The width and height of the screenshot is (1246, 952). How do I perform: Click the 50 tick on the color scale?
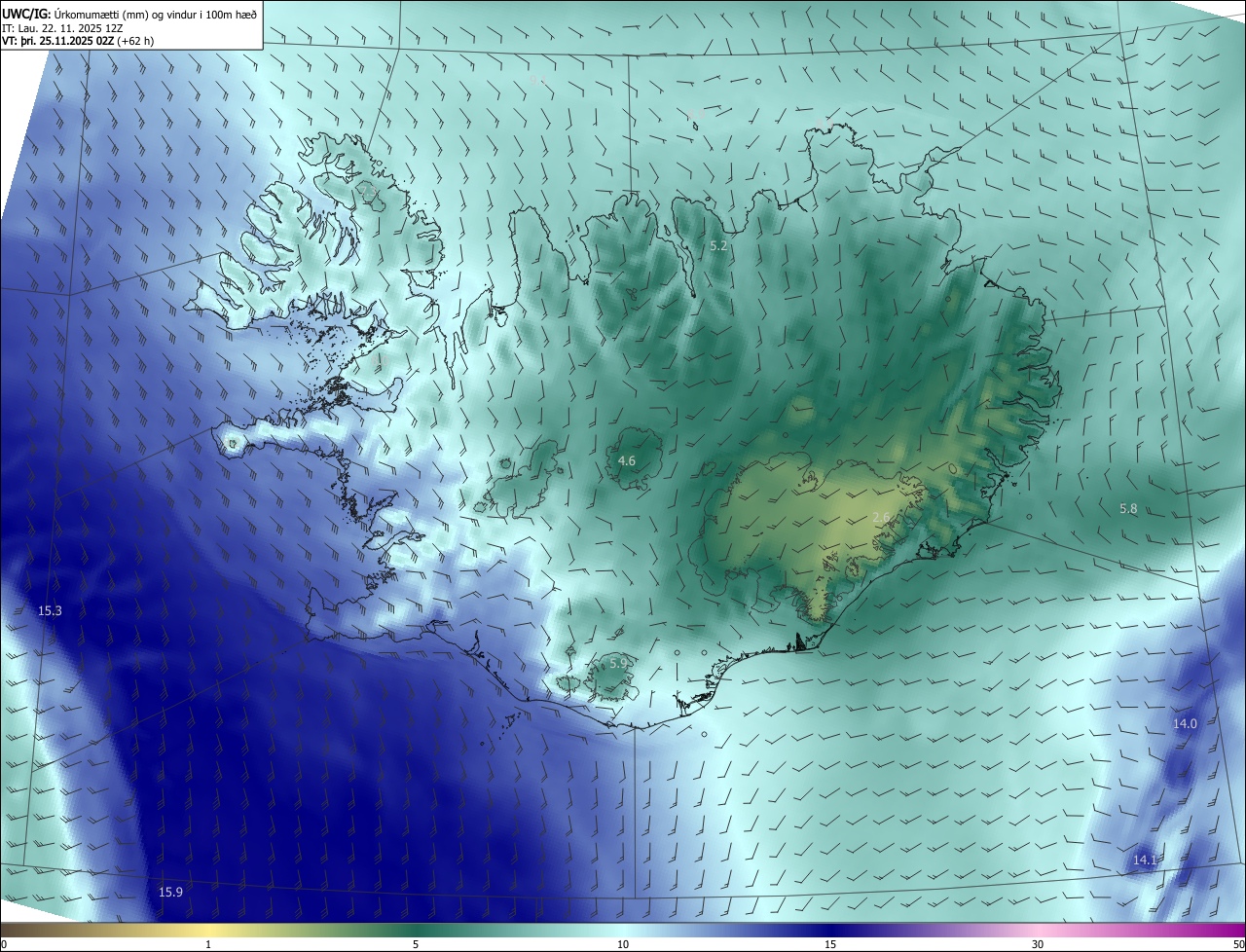click(x=1238, y=944)
